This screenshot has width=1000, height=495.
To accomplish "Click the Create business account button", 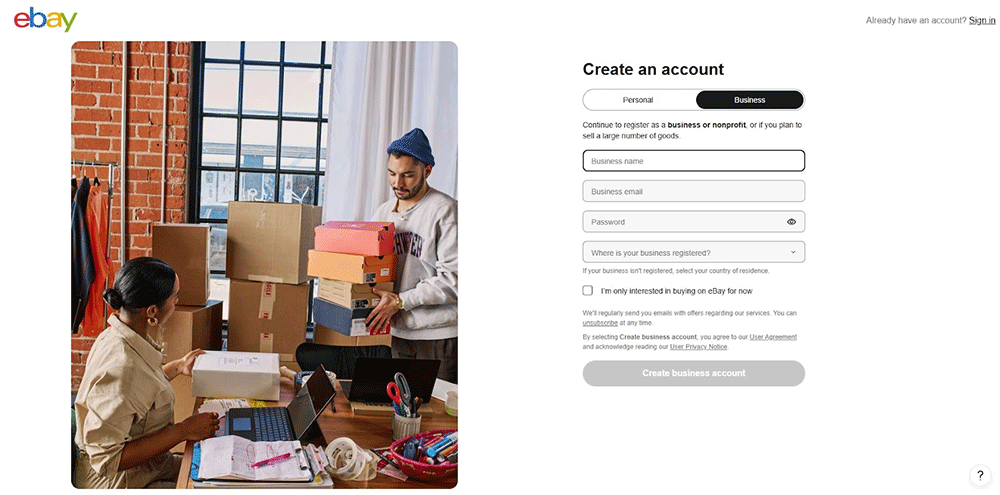I will pyautogui.click(x=693, y=373).
